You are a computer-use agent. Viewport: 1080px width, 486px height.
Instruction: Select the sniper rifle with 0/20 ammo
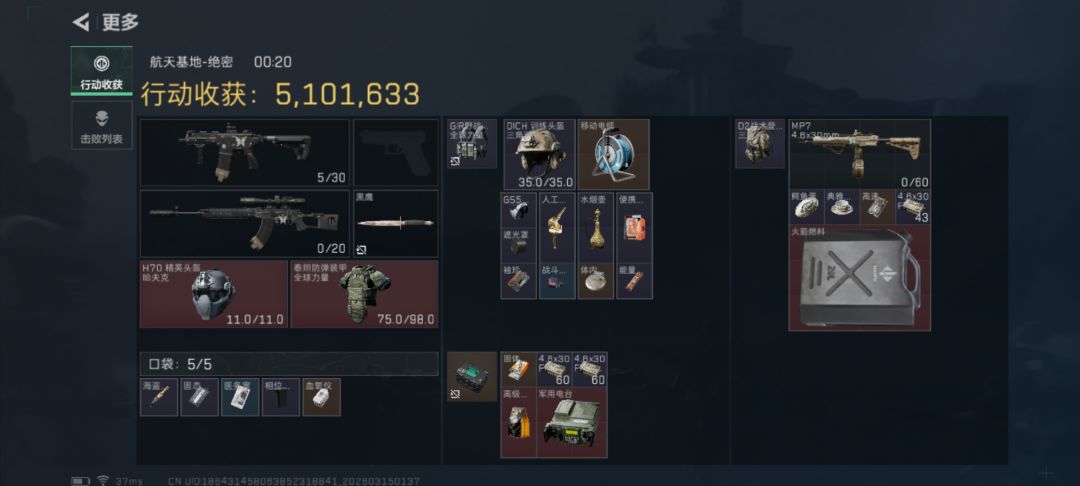point(245,224)
